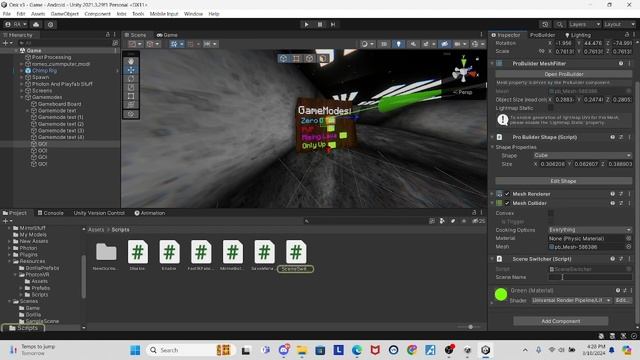Select ProBuilder object selection mode icon
Screen dimensions: 640x360
click(283, 58)
